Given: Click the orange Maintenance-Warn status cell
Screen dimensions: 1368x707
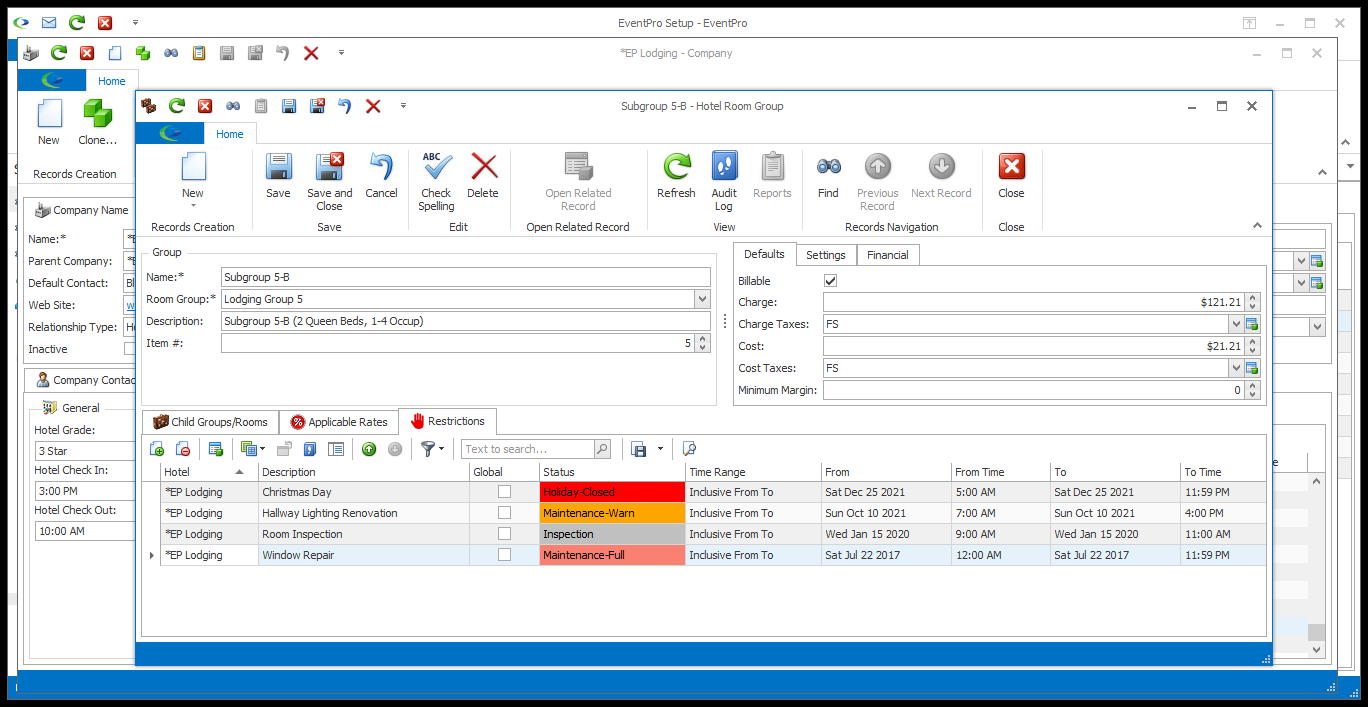Looking at the screenshot, I should (612, 513).
